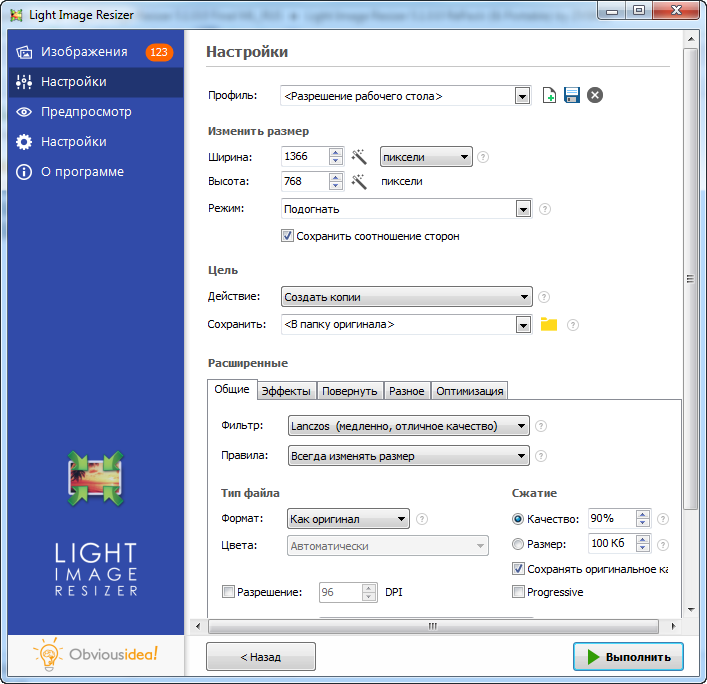Enable the Progressive checkbox
Viewport: 707px width, 684px height.
coord(518,592)
